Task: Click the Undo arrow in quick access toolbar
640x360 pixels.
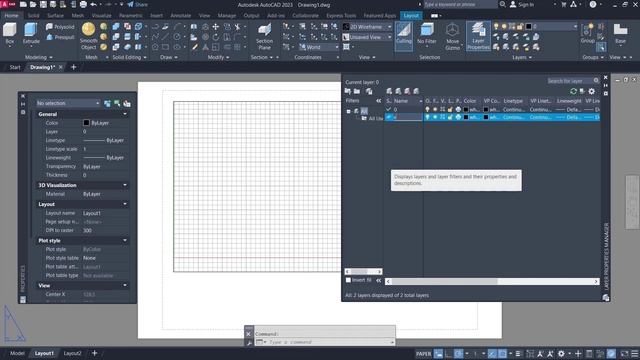Action: 93,4
